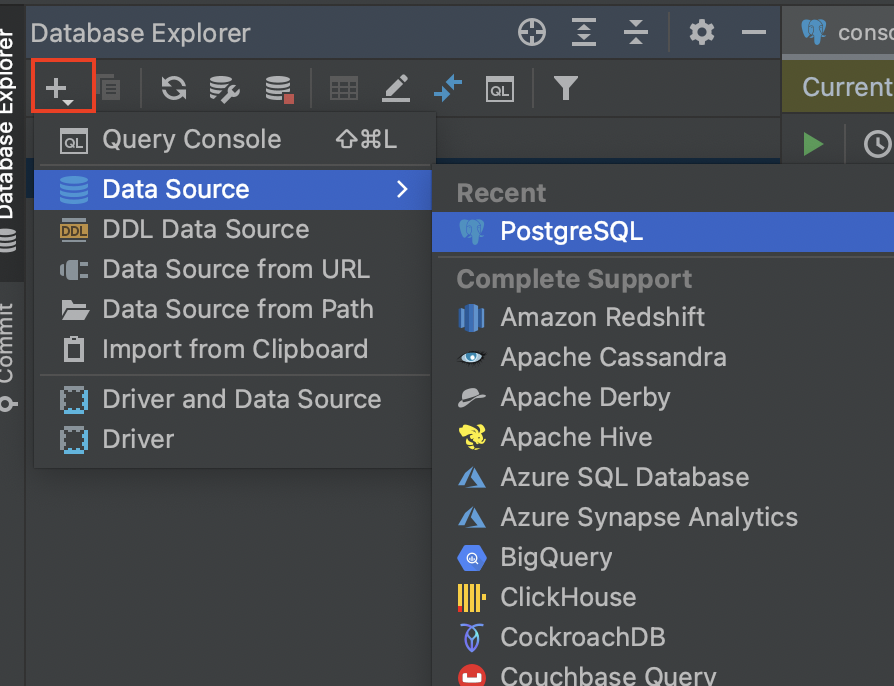Click the Select Opened File target icon
The width and height of the screenshot is (894, 686).
tap(532, 32)
